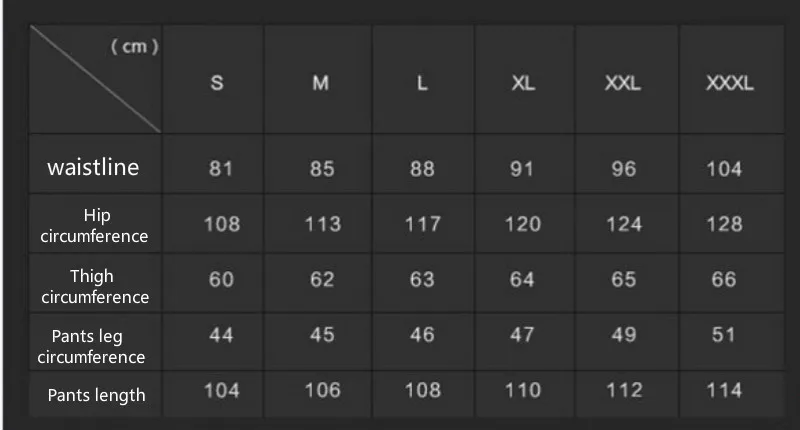Select the Hip circumference row label

point(94,225)
